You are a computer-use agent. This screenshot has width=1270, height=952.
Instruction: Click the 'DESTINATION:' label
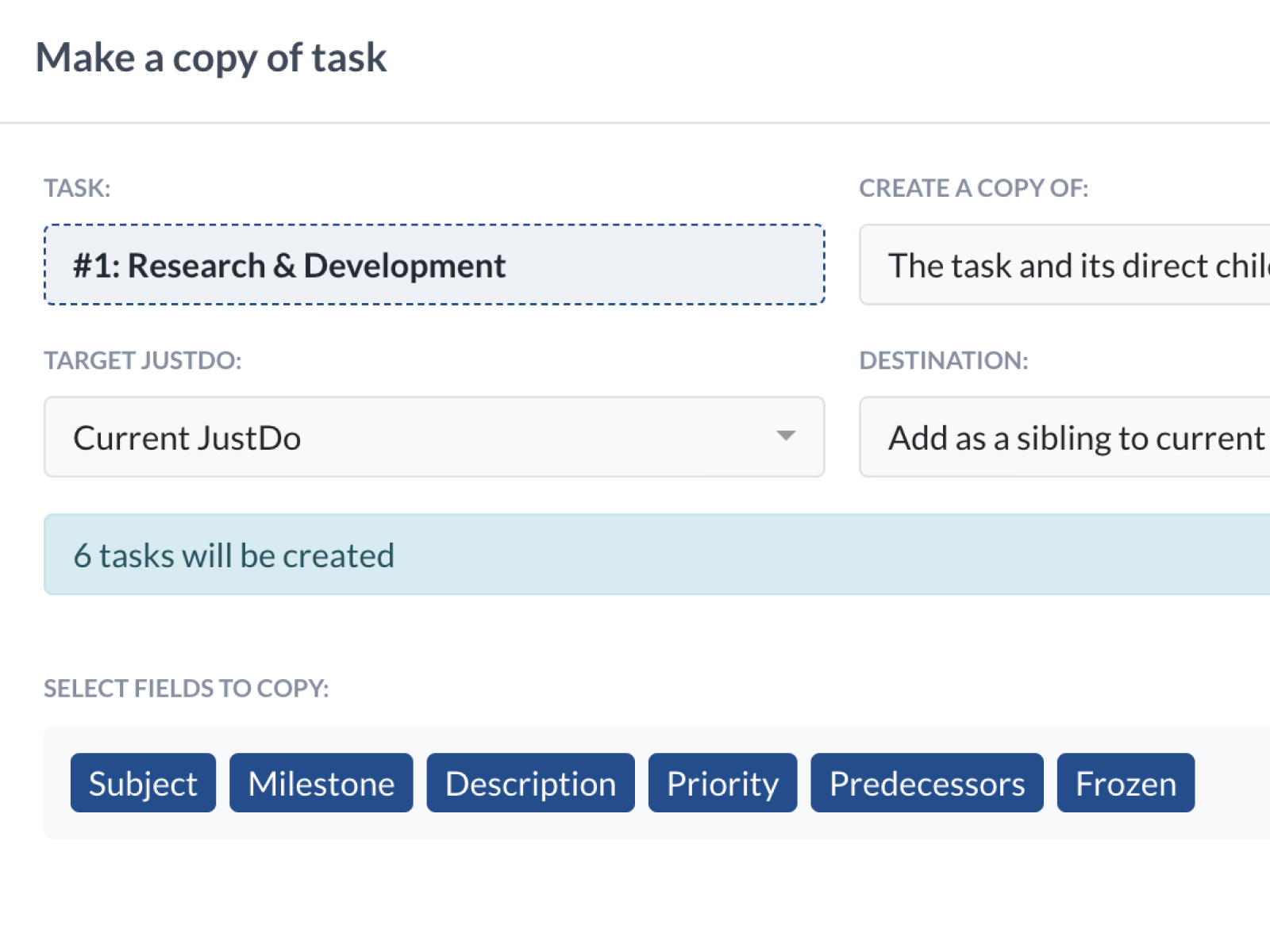[943, 360]
